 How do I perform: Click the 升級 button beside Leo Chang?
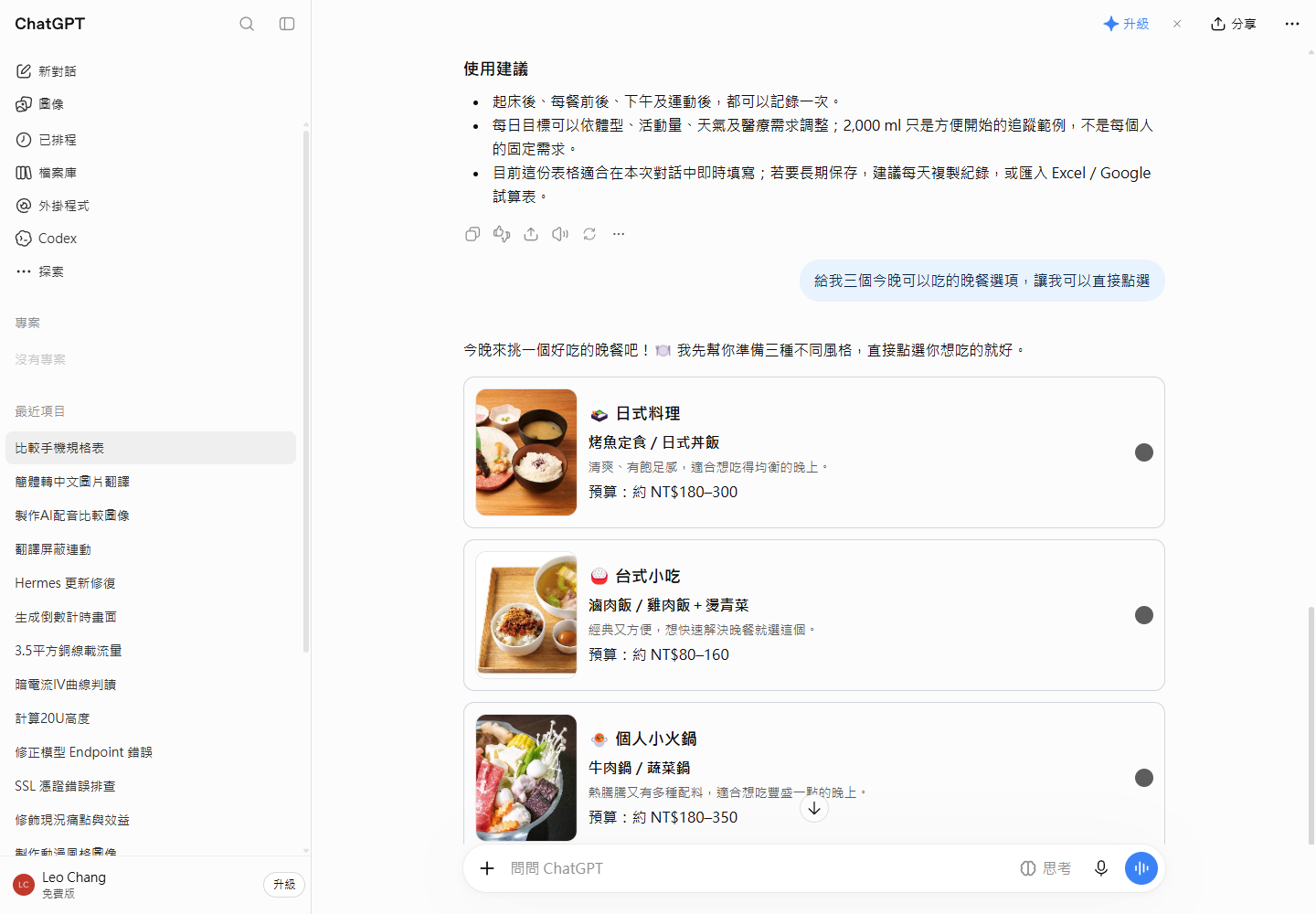coord(284,885)
